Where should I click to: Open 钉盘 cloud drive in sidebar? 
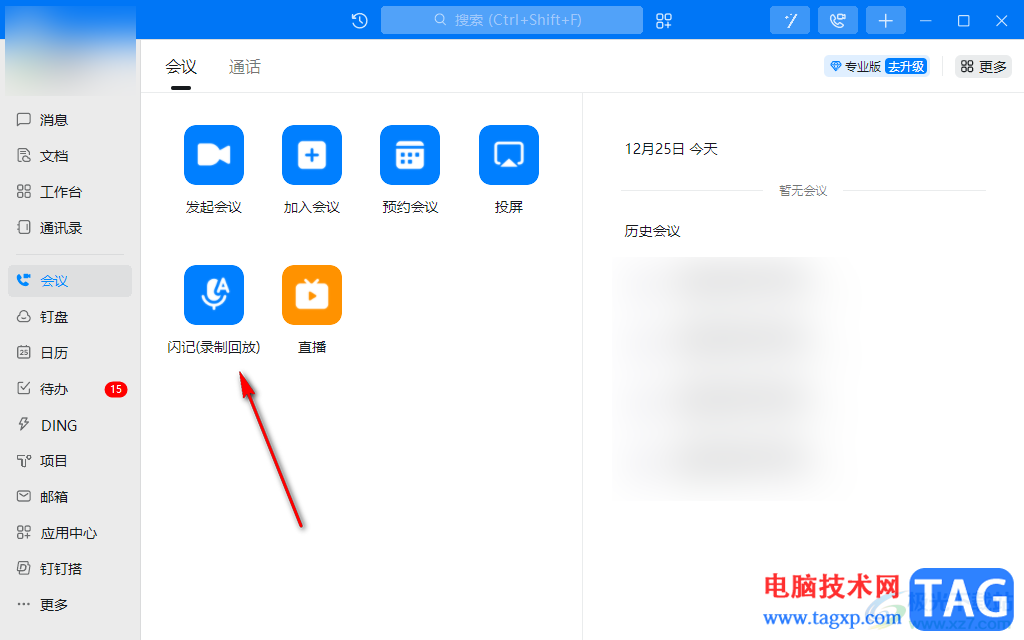(x=70, y=317)
